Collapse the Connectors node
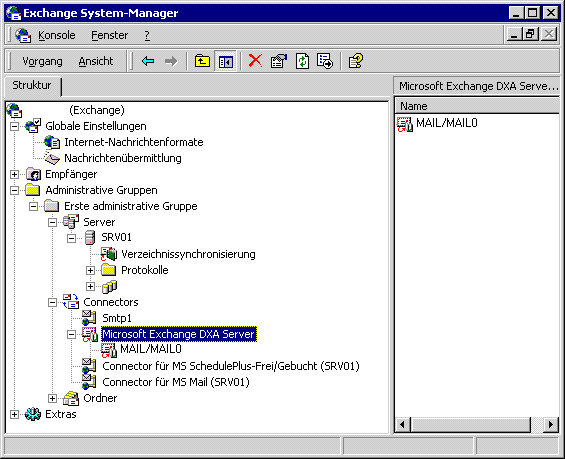The height and width of the screenshot is (459, 565). (x=53, y=302)
